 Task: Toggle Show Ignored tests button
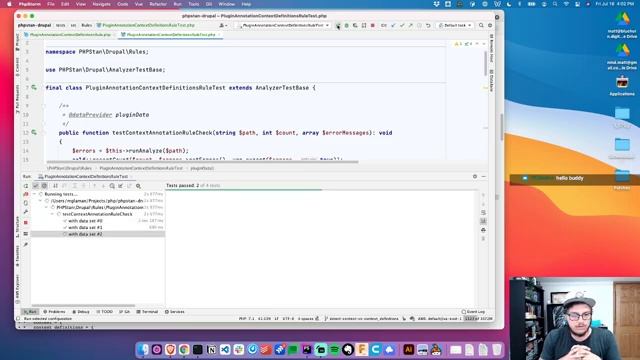pos(44,186)
